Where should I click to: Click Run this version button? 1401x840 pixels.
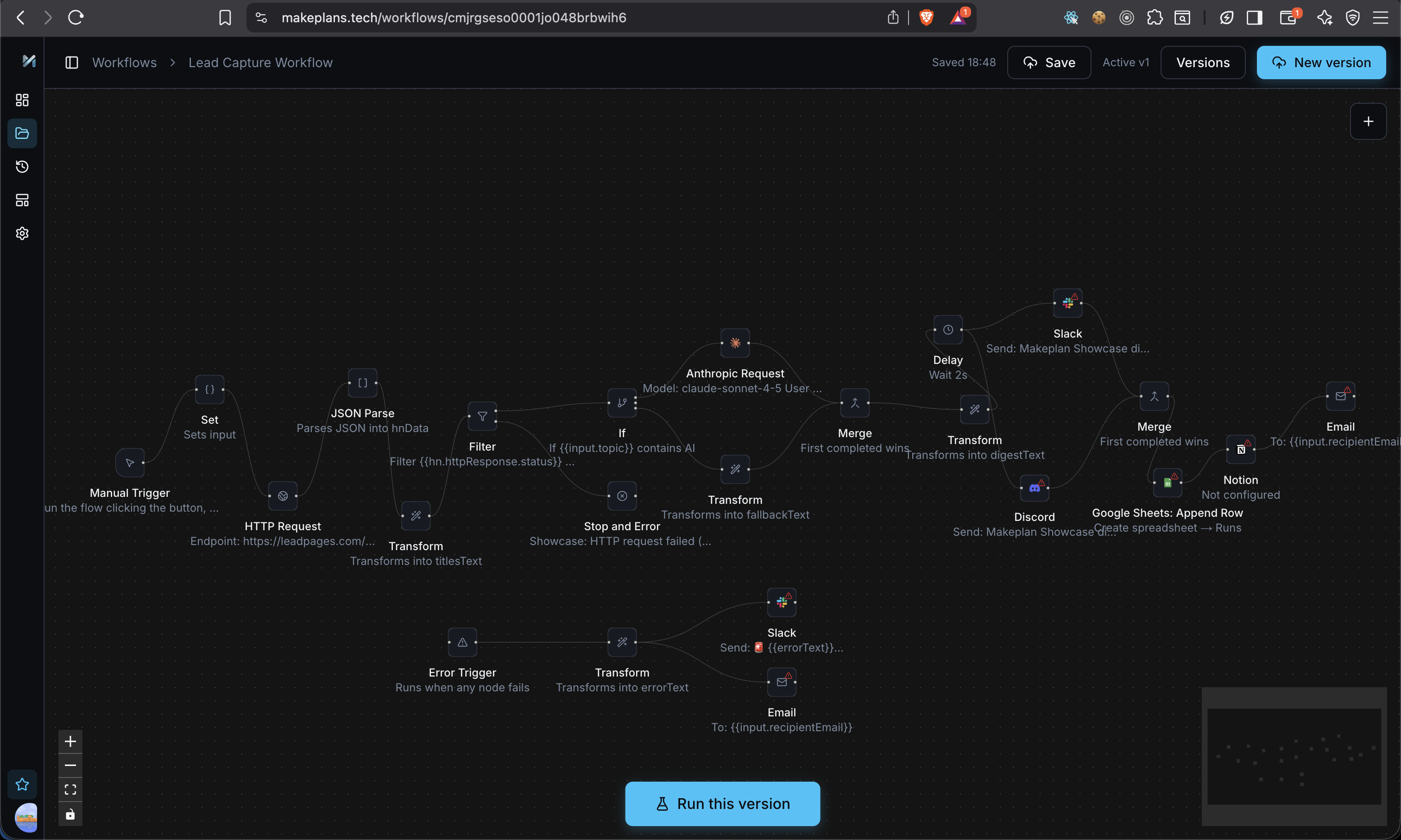(x=722, y=803)
